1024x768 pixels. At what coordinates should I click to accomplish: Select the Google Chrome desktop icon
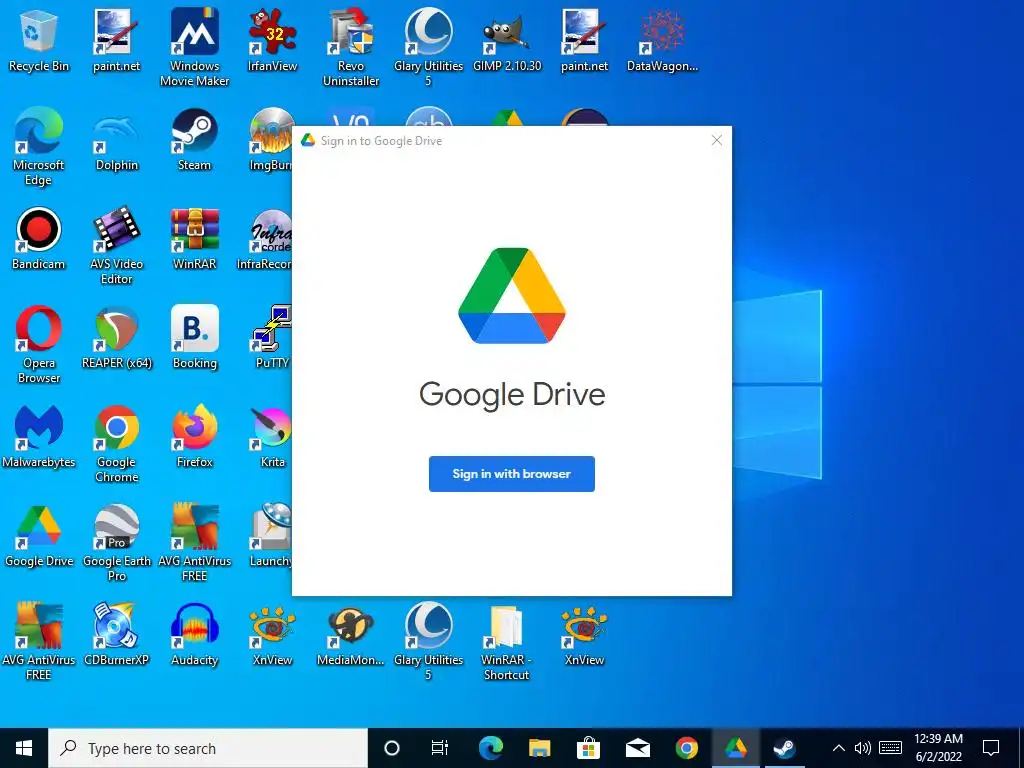click(x=116, y=444)
